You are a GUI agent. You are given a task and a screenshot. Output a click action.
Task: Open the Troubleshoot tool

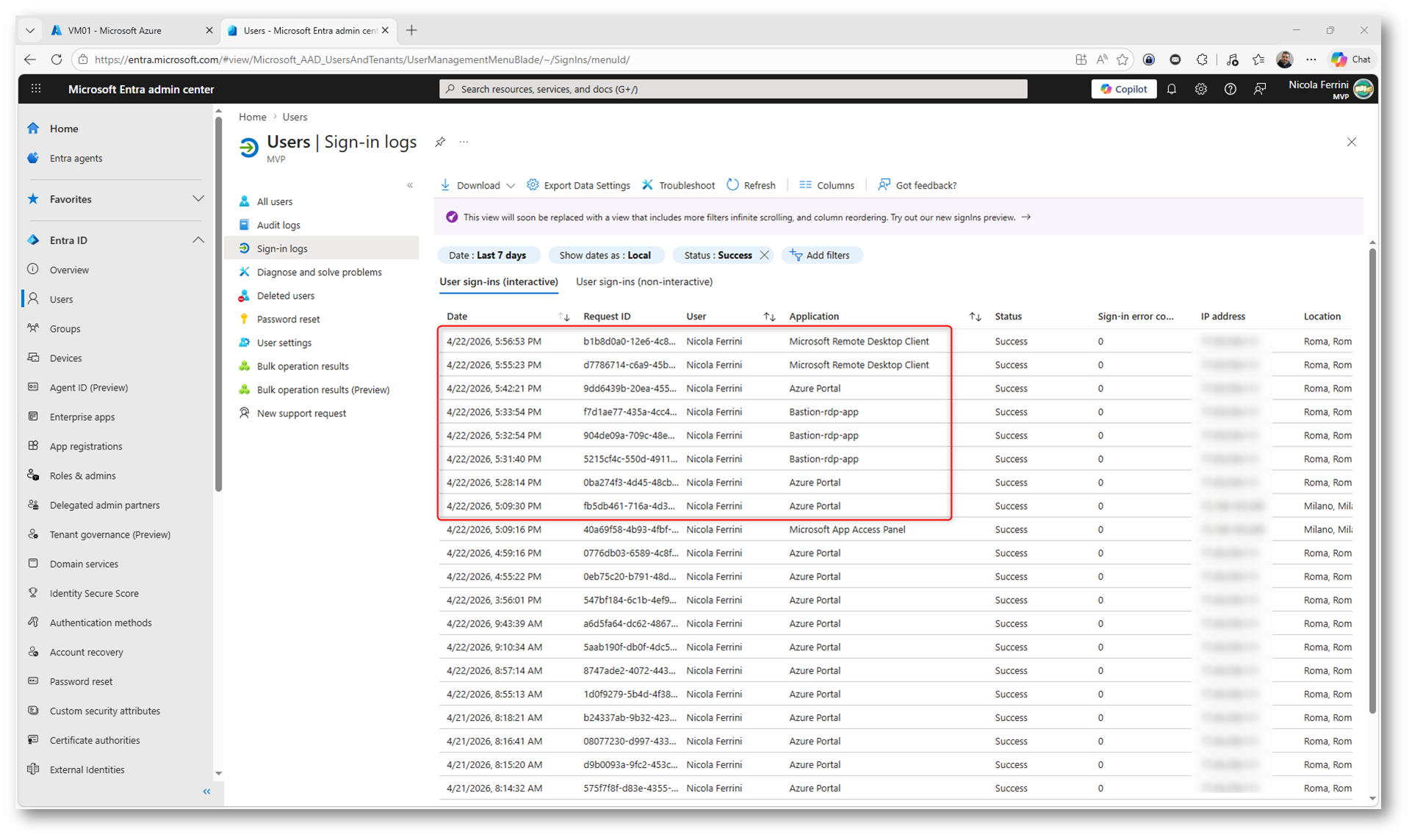pos(678,185)
